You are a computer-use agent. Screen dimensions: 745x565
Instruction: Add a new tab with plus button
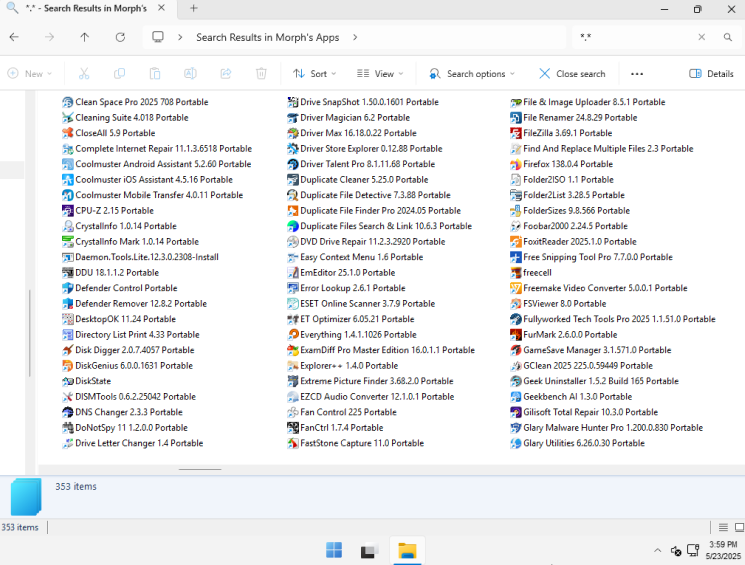click(x=193, y=9)
